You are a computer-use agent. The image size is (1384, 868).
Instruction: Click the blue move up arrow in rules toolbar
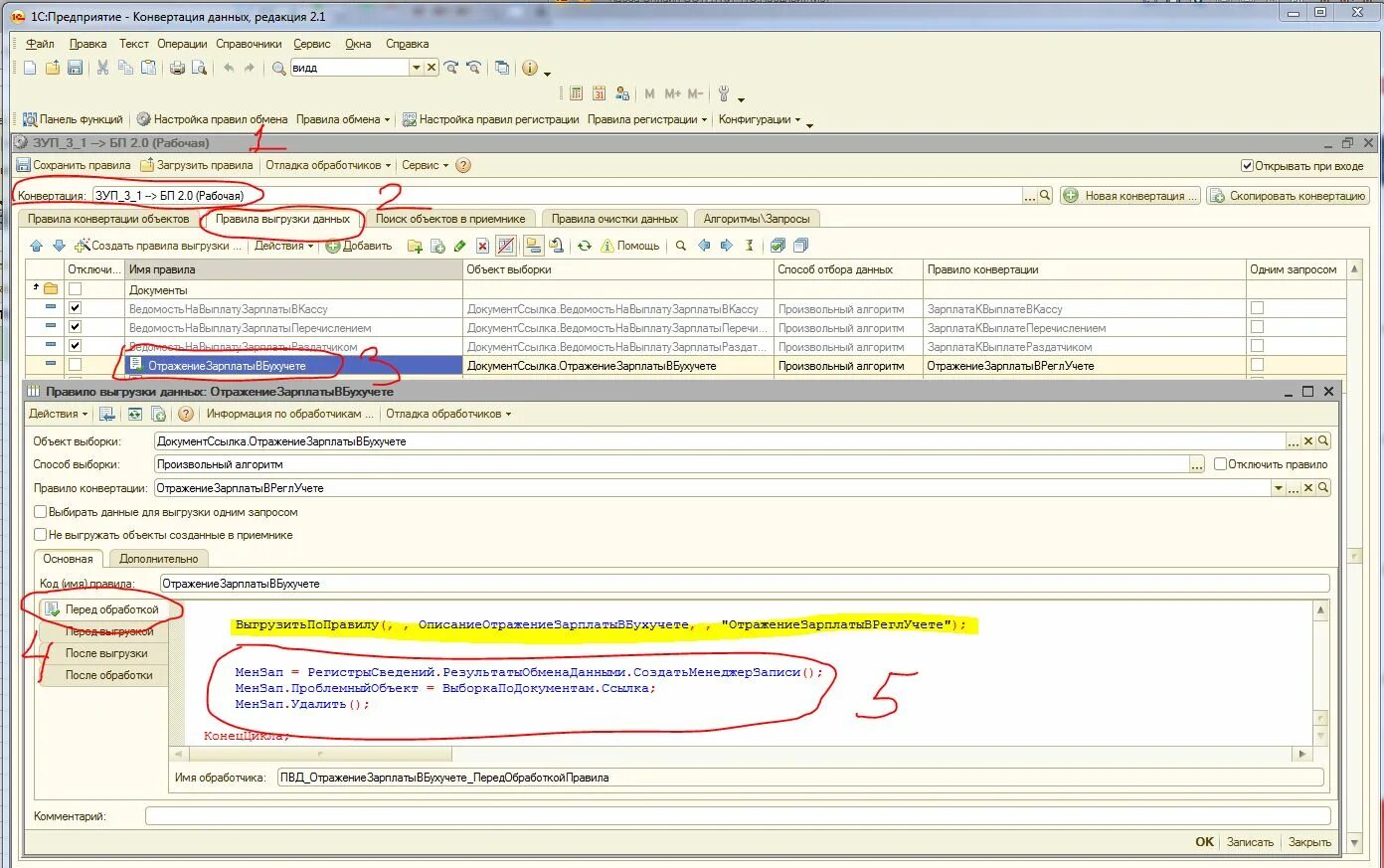pos(37,246)
